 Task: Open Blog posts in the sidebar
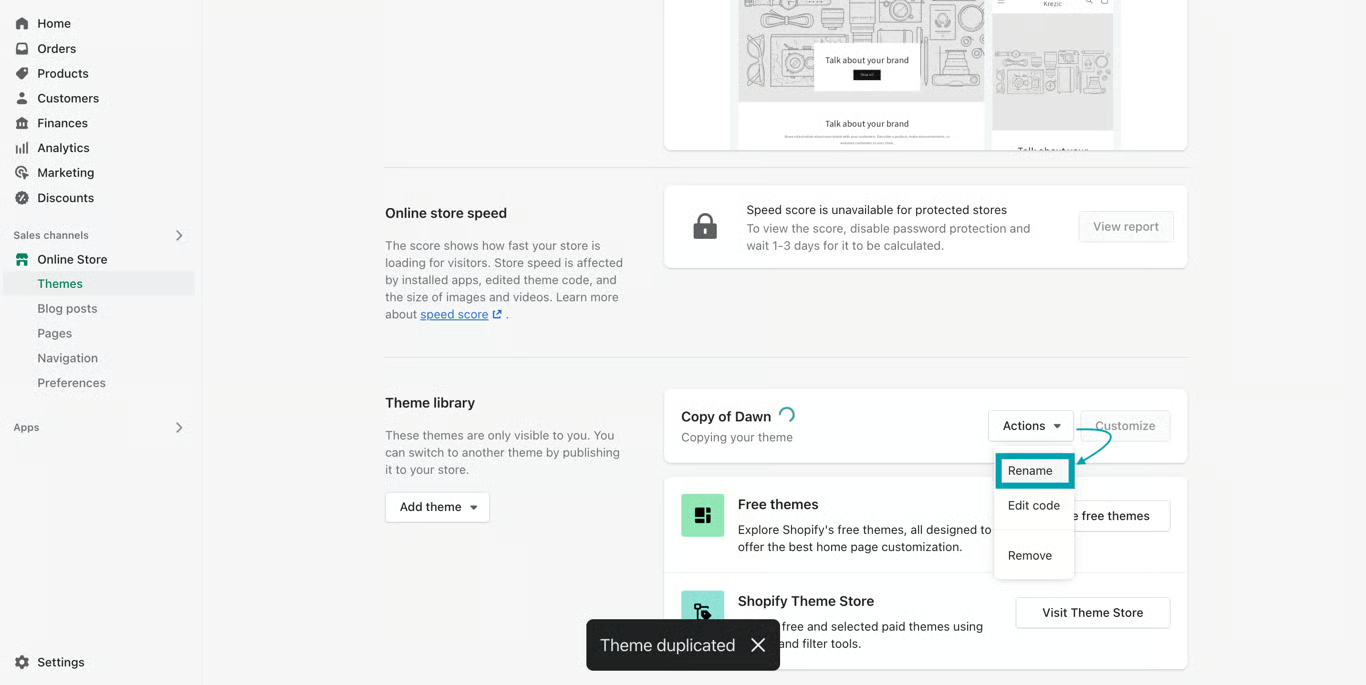(67, 308)
